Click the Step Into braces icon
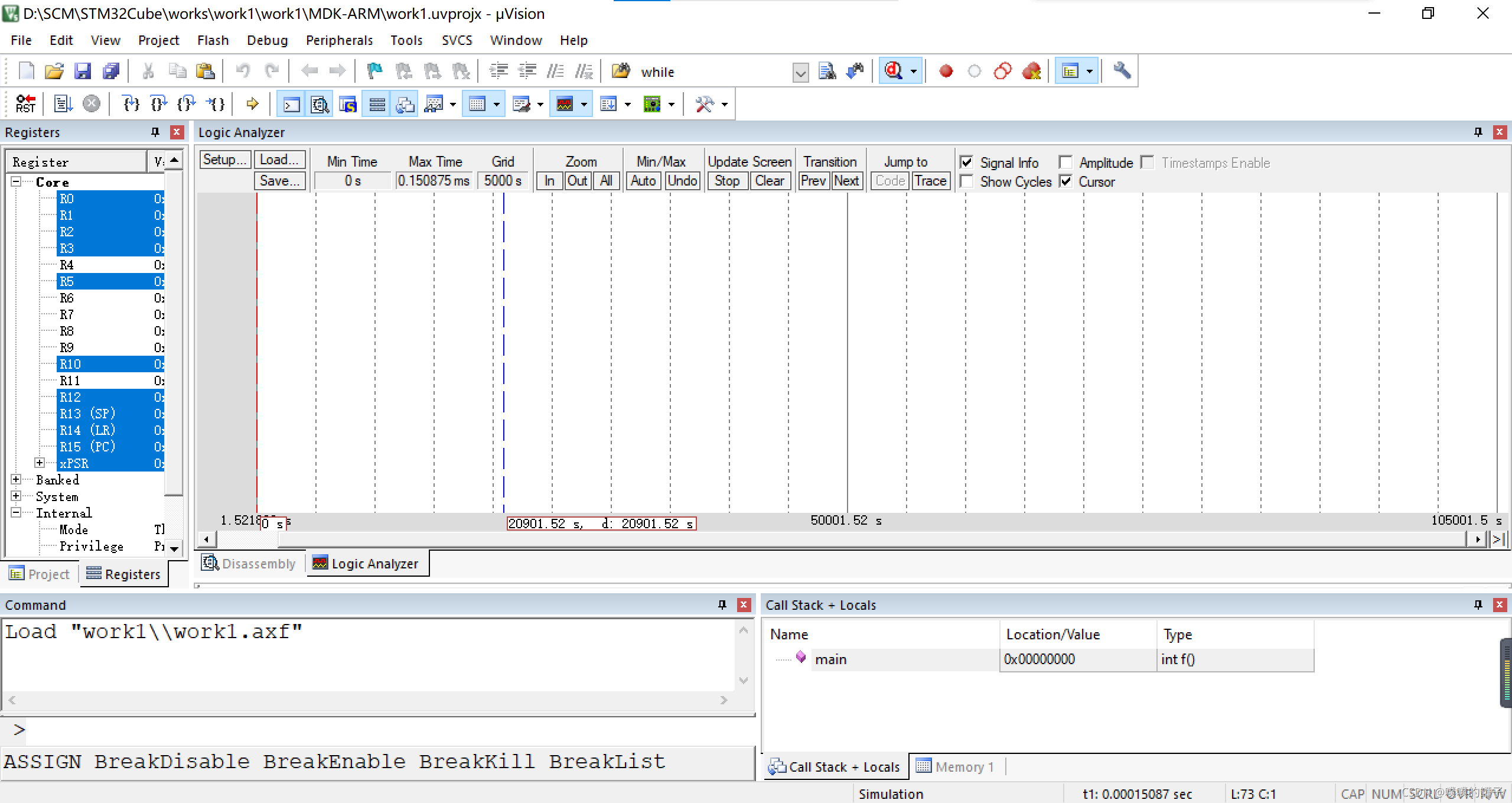This screenshot has width=1512, height=803. click(131, 104)
